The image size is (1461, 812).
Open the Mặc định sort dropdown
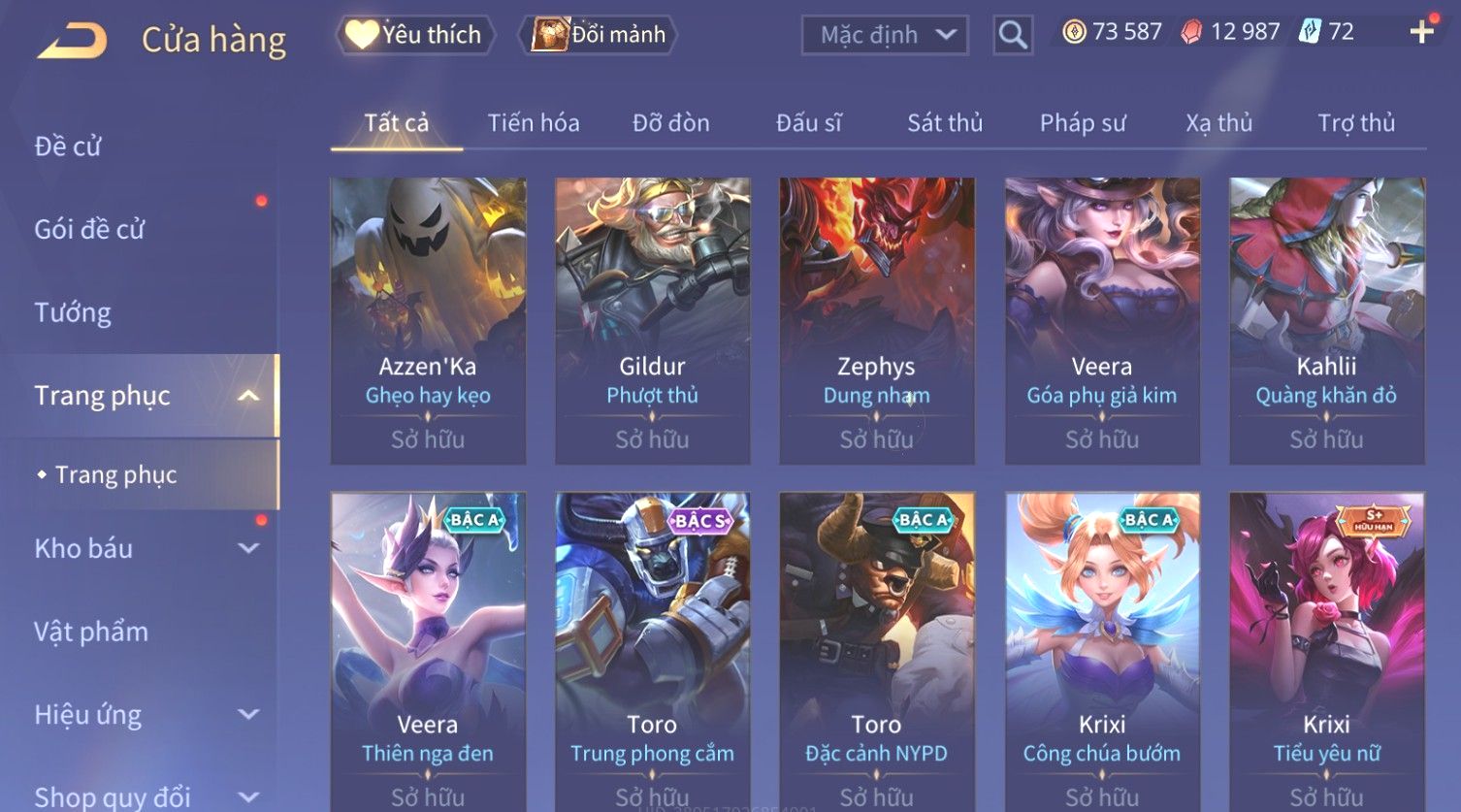885,35
